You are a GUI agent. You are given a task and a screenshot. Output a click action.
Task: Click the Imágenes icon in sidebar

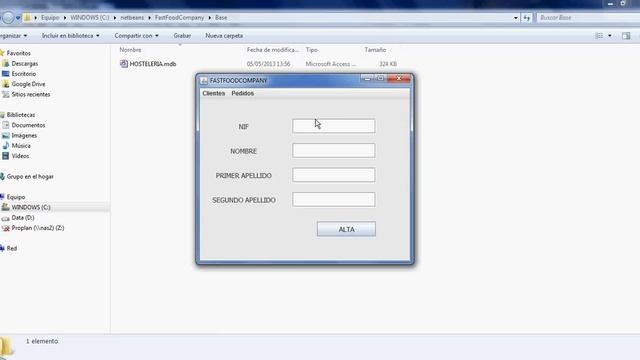[5, 136]
